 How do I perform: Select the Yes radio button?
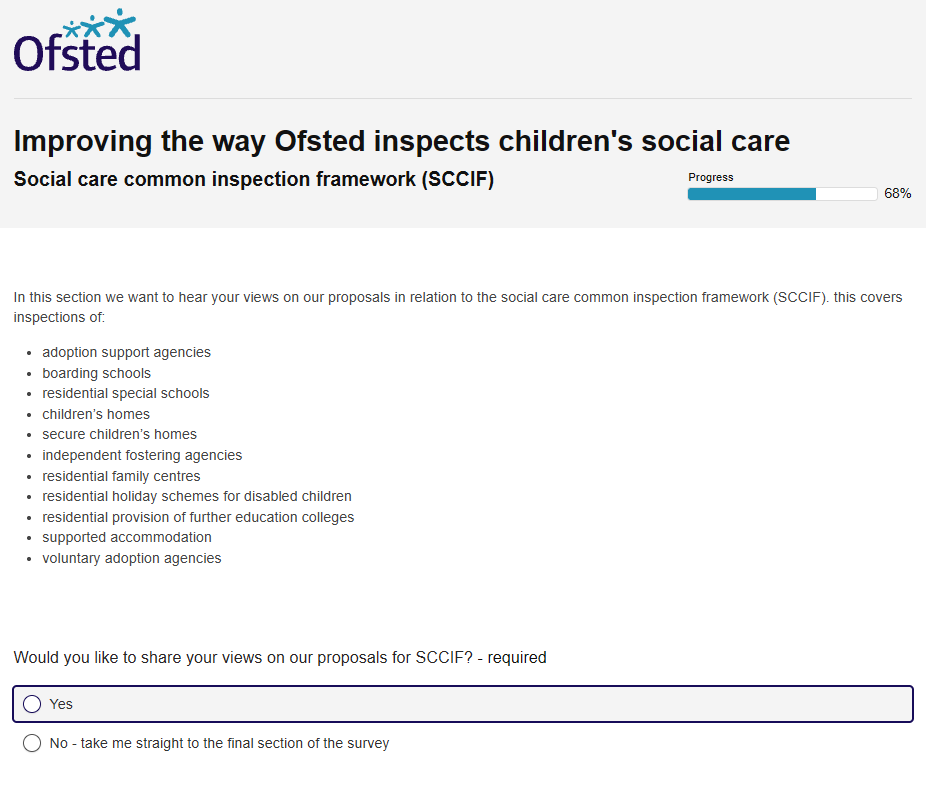tap(32, 704)
